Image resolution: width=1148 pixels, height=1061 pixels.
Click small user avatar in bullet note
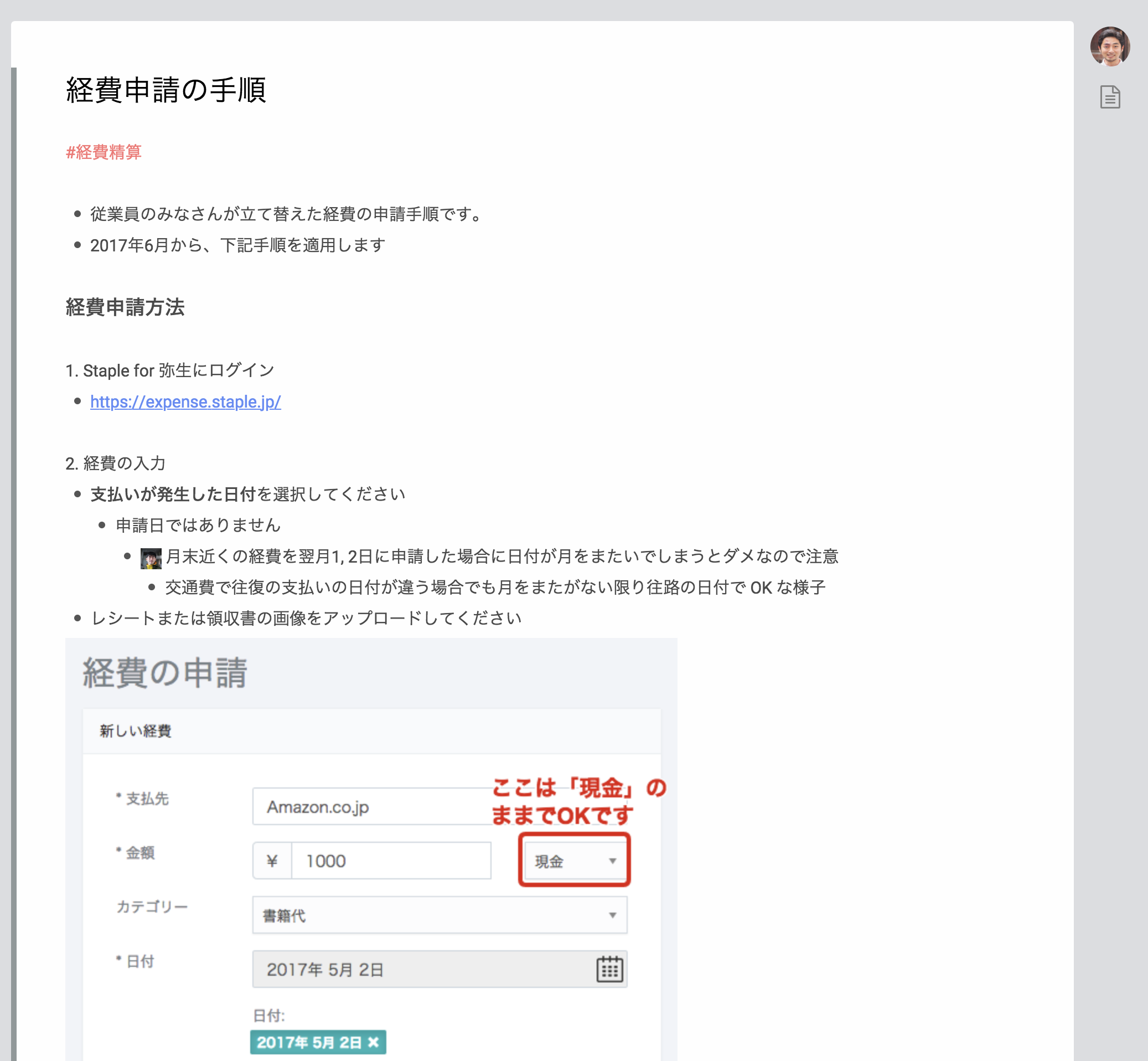(151, 558)
